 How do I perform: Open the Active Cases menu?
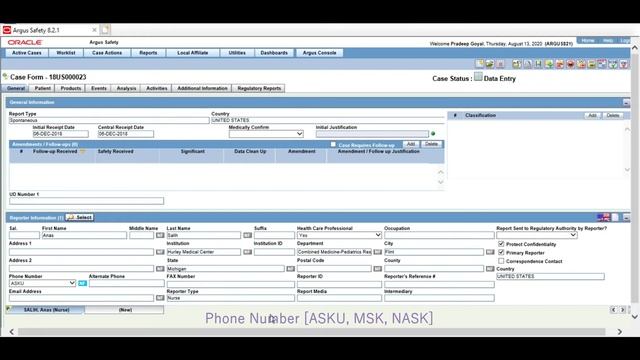click(27, 53)
